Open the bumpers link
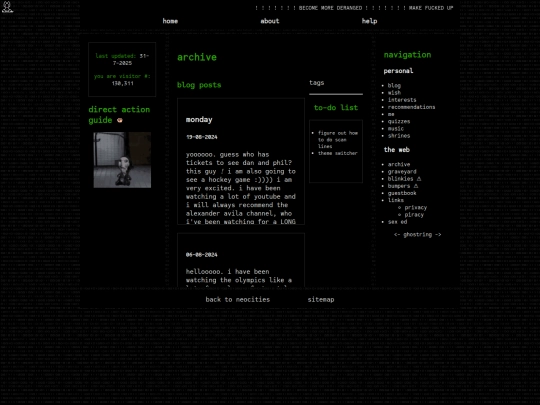This screenshot has width=540, height=405. pyautogui.click(x=399, y=186)
